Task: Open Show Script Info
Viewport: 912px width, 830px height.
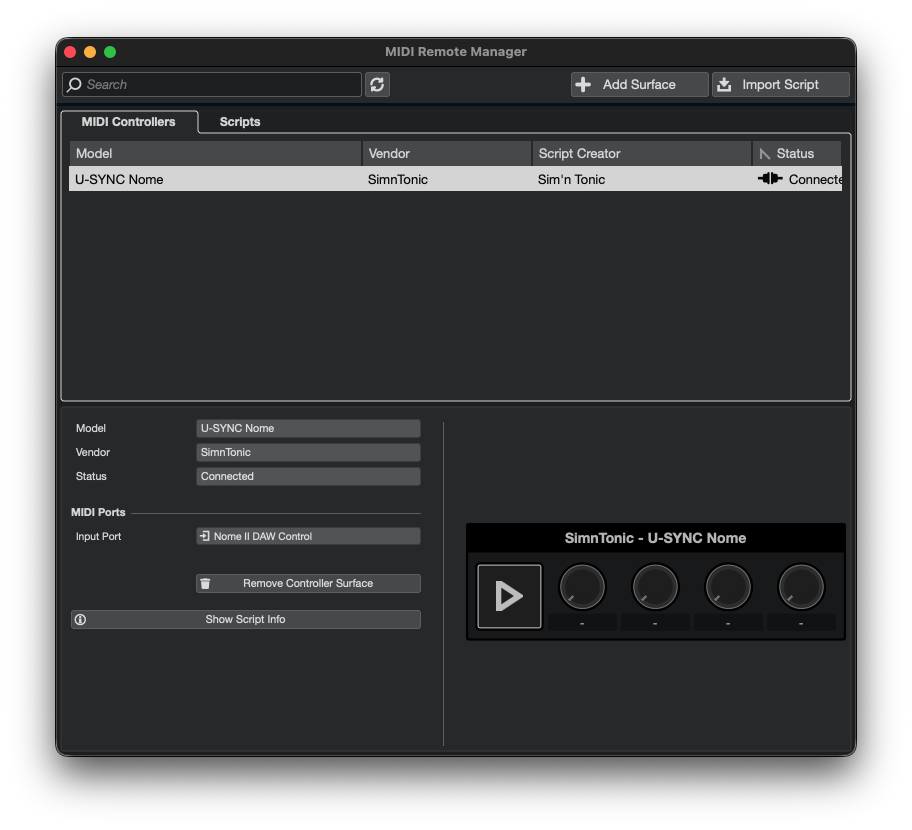Action: [245, 619]
